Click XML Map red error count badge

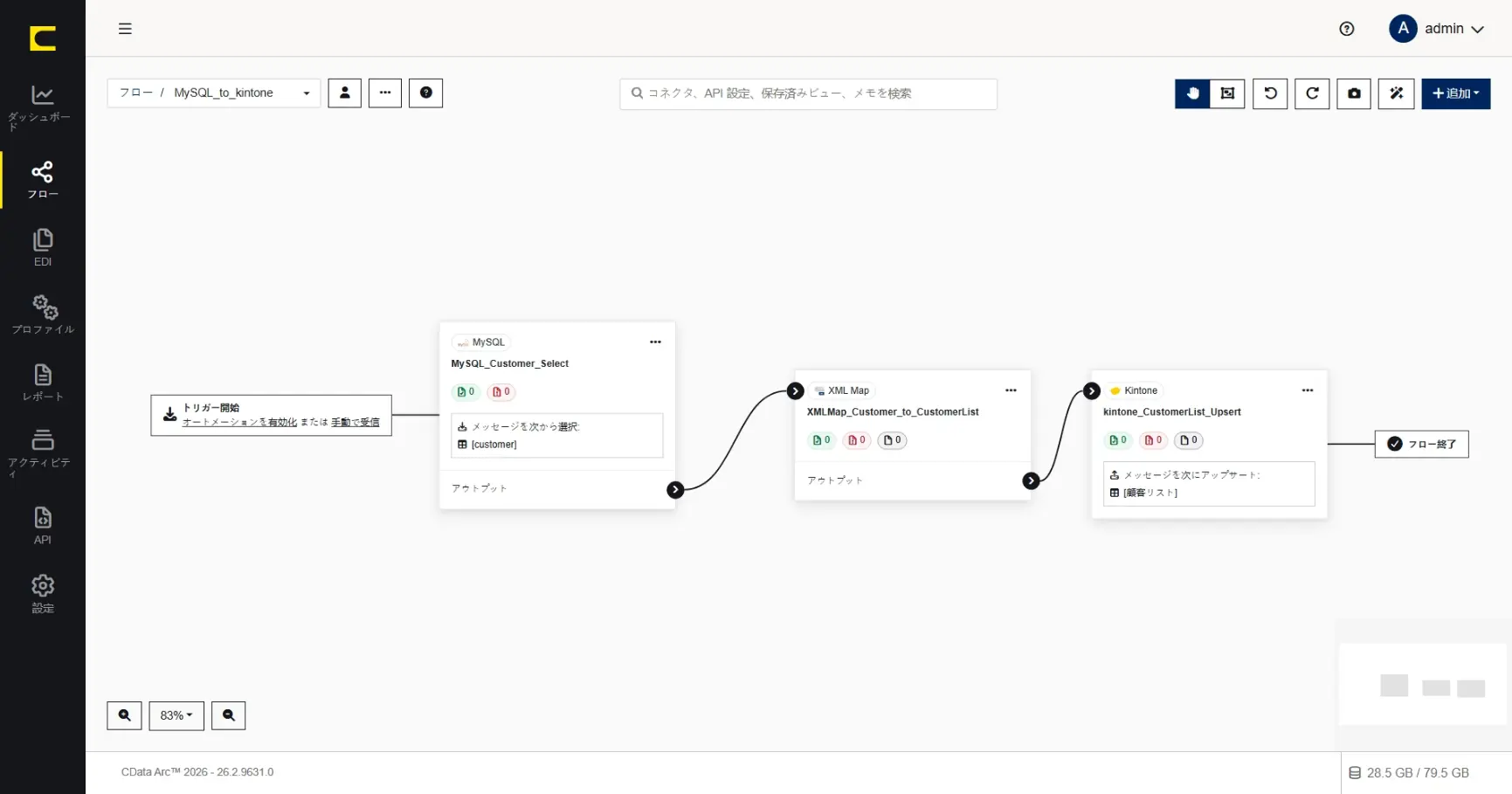point(857,440)
